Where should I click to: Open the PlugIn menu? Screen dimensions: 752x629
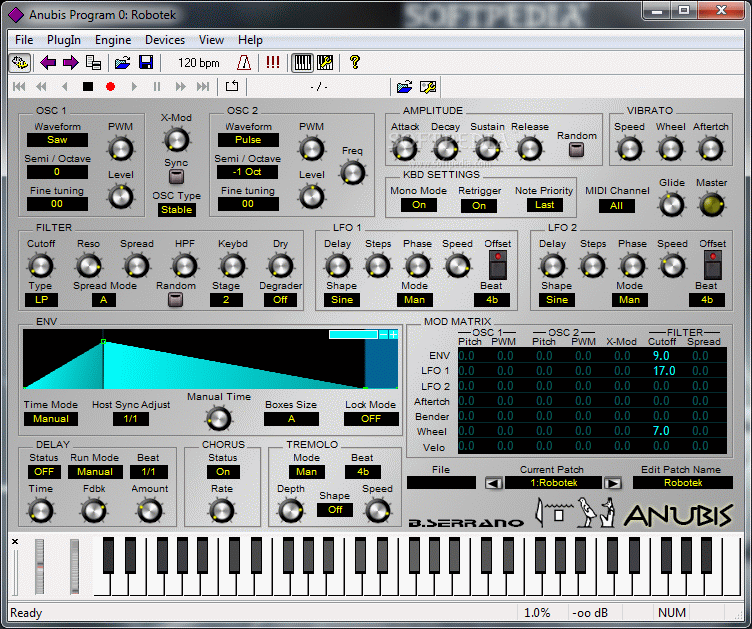[x=64, y=40]
